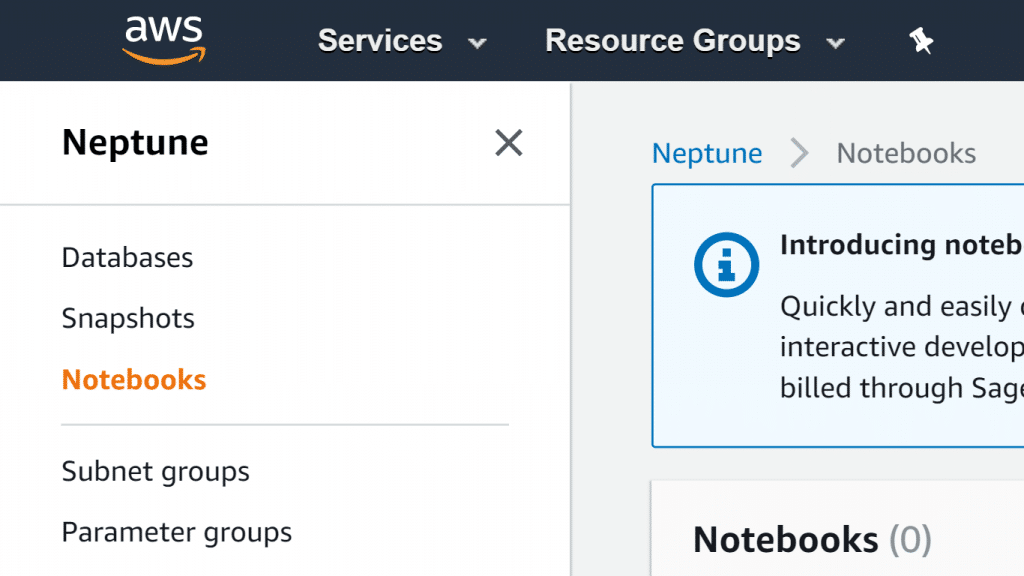Open Subnet groups page

click(x=155, y=472)
